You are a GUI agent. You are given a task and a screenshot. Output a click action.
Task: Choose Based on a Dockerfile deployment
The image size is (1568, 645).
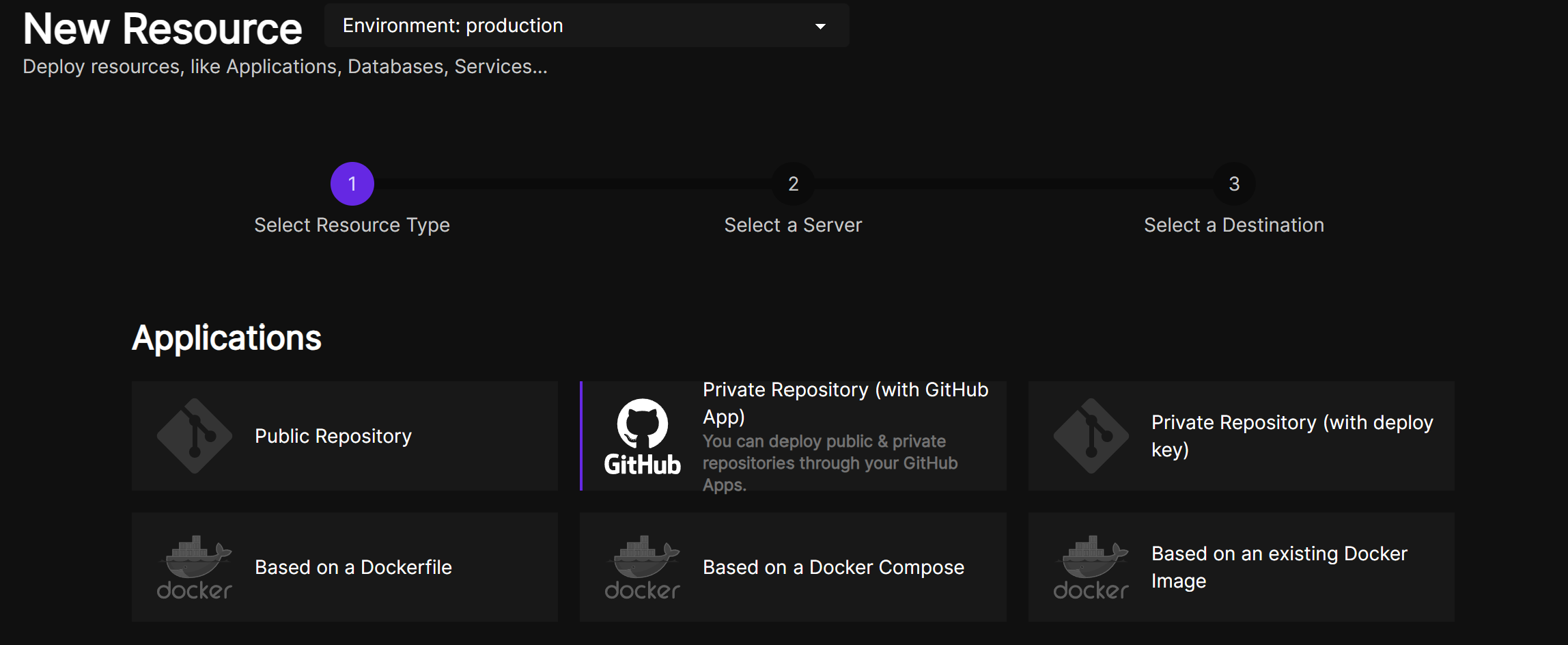[344, 567]
